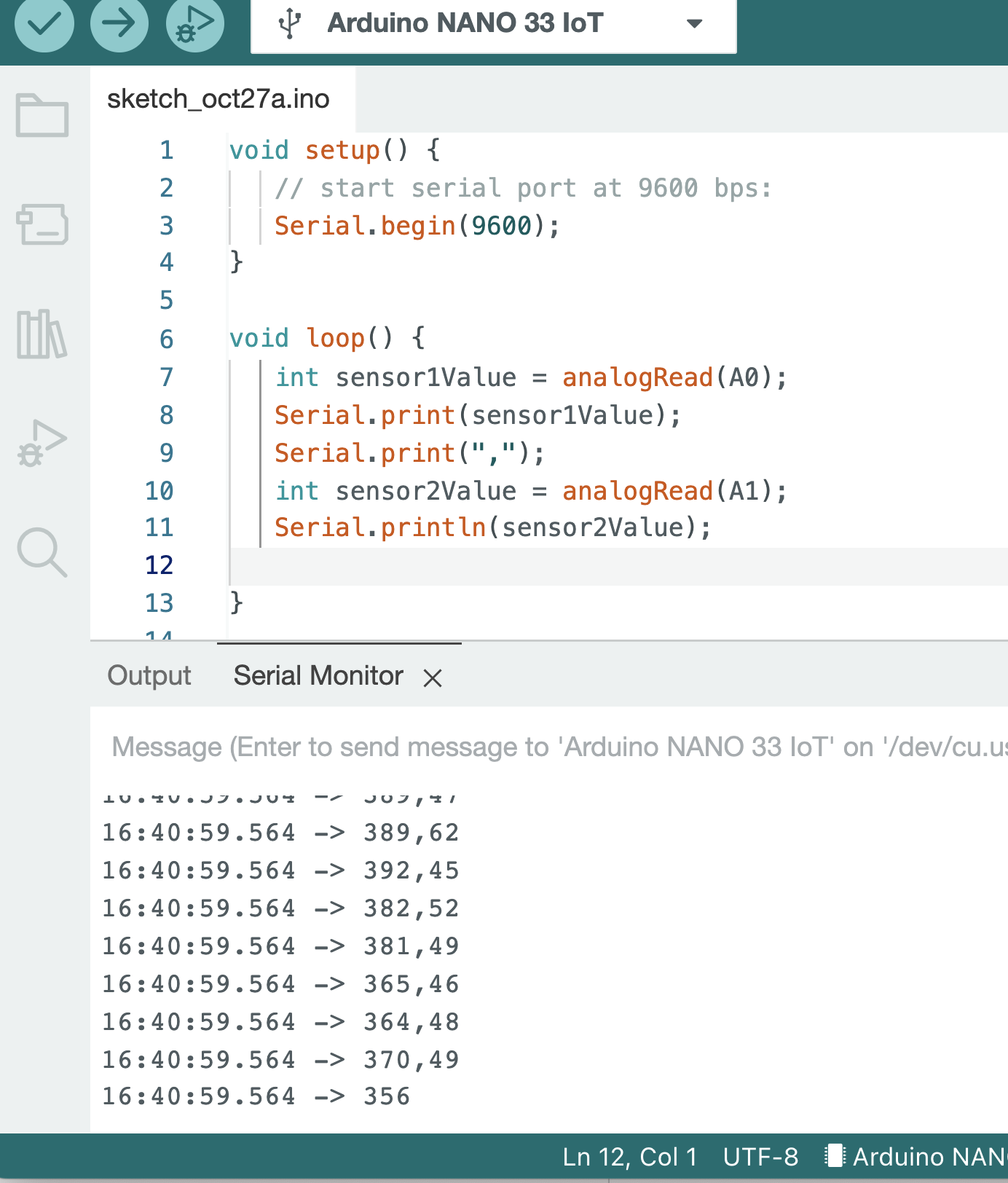The image size is (1008, 1183).
Task: Click line number 13 in the gutter
Action: [x=160, y=603]
